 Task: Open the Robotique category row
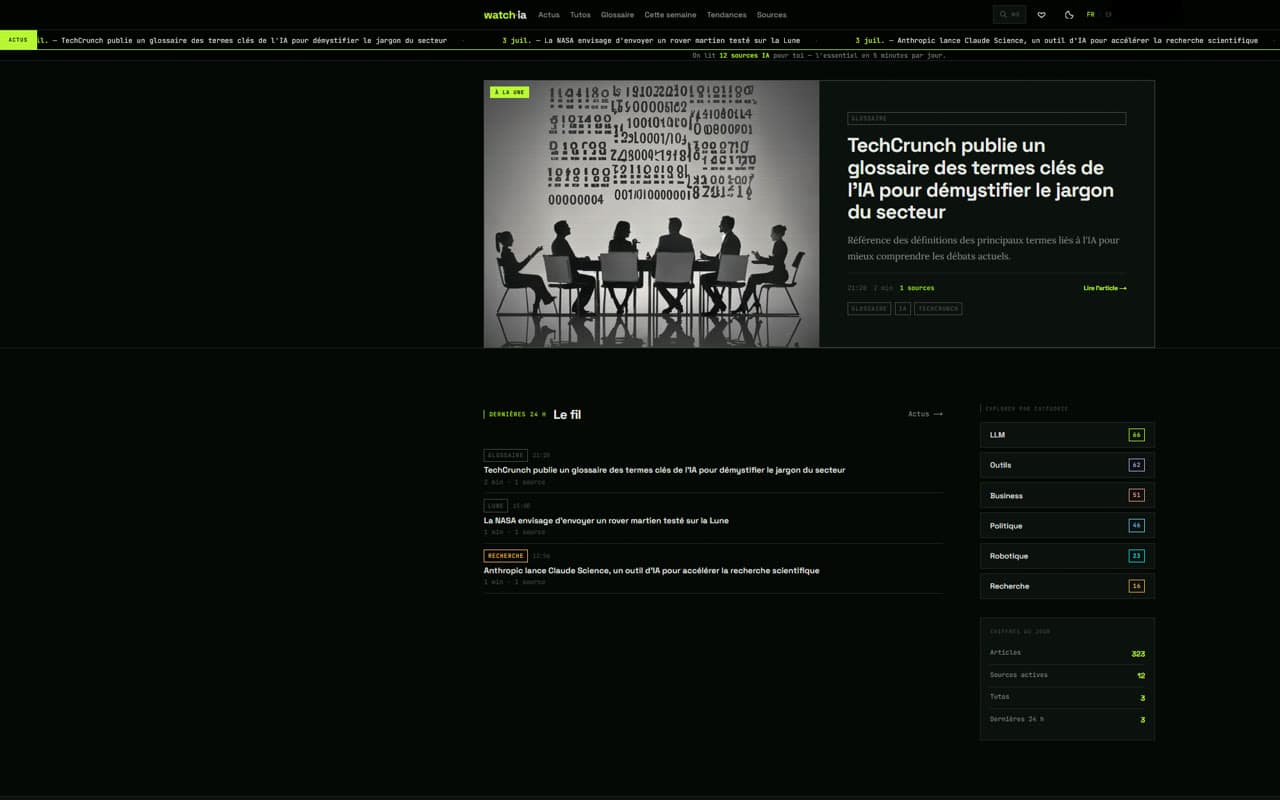click(1067, 556)
